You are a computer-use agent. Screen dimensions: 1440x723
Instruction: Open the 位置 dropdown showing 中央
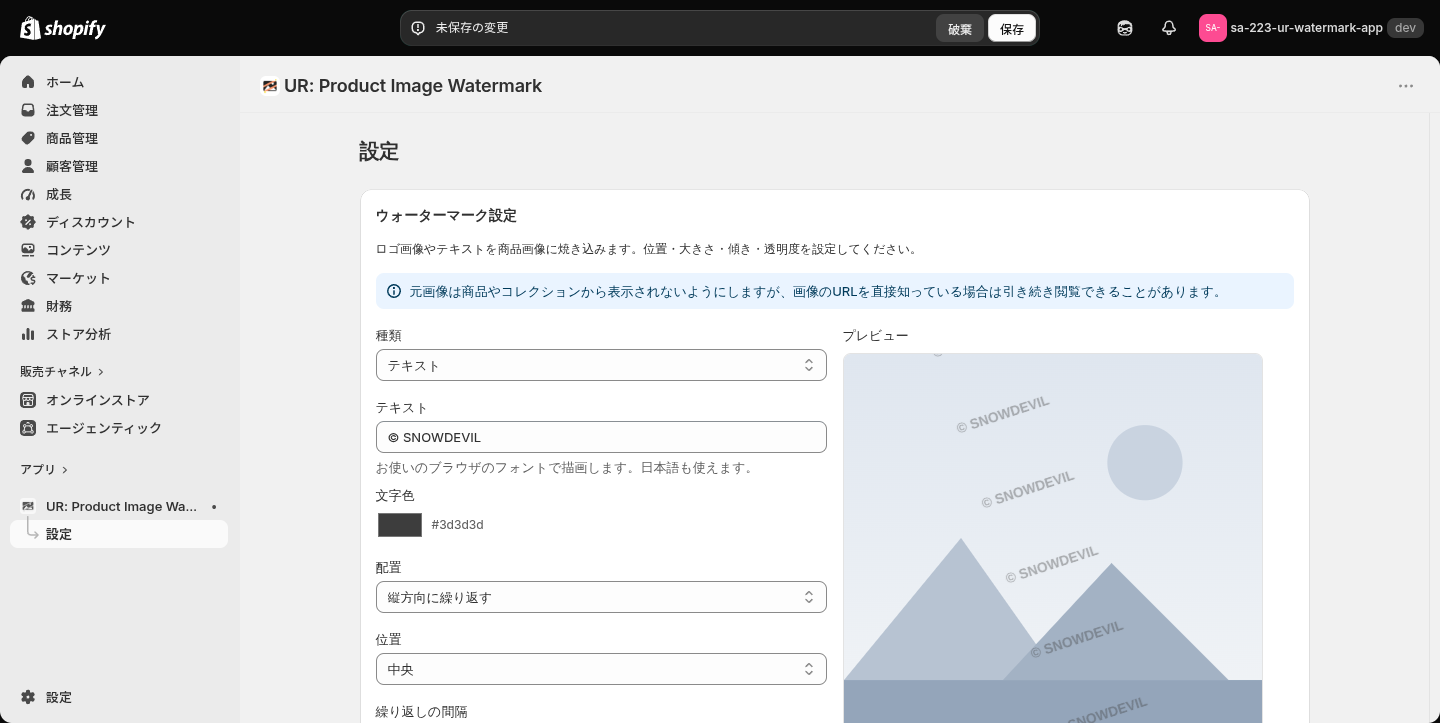601,669
